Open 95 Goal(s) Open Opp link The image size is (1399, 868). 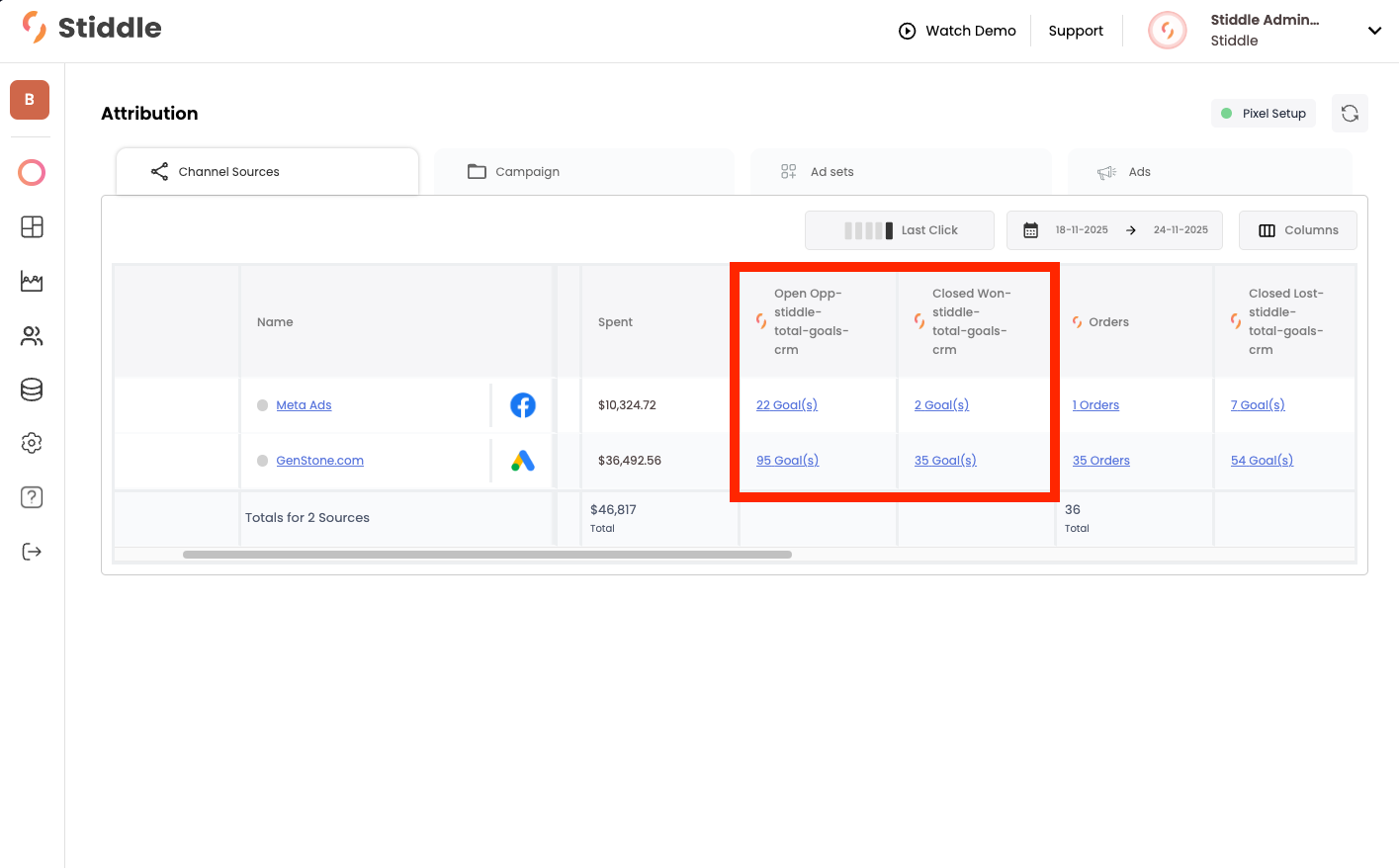point(787,461)
